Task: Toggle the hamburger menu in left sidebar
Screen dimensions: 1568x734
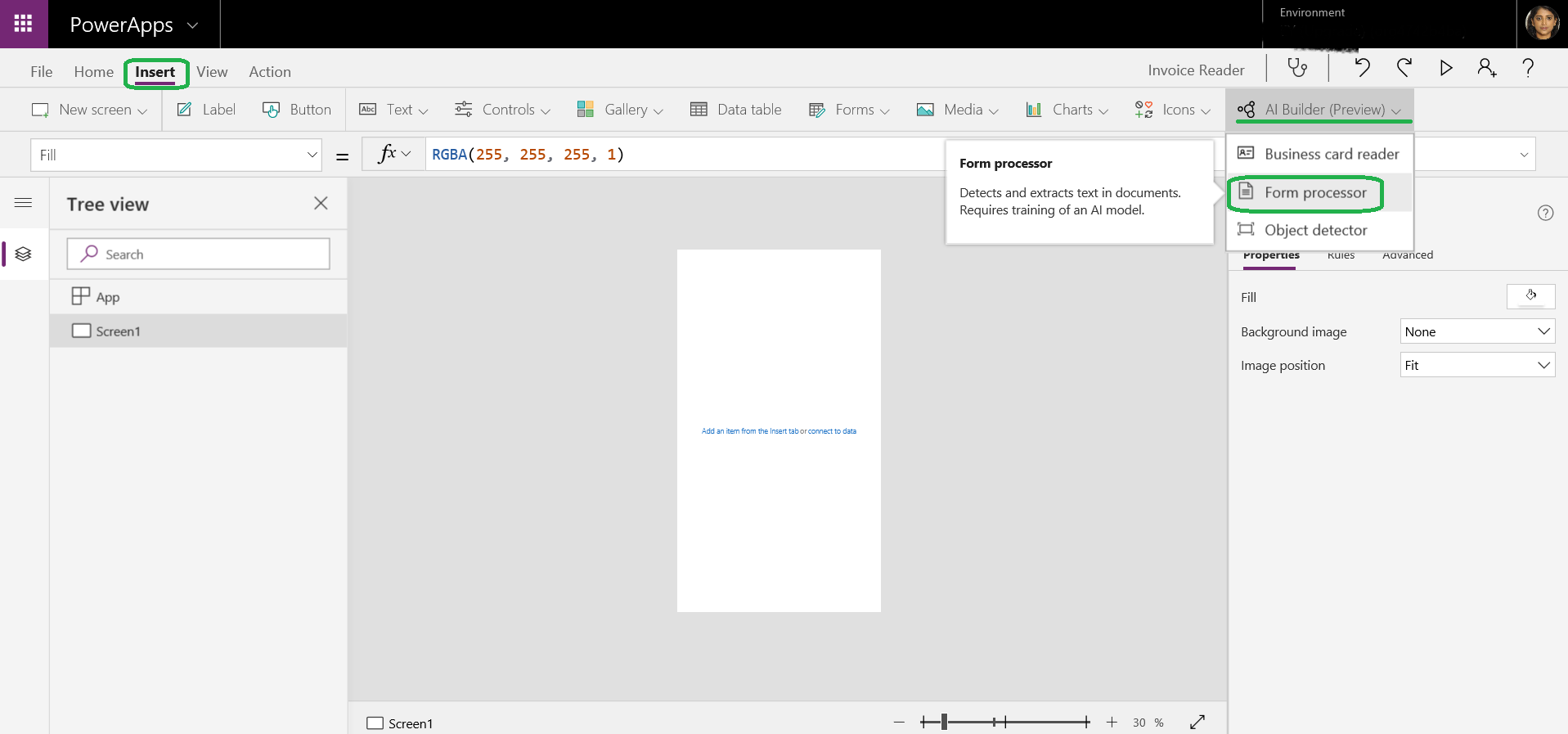Action: 24,203
